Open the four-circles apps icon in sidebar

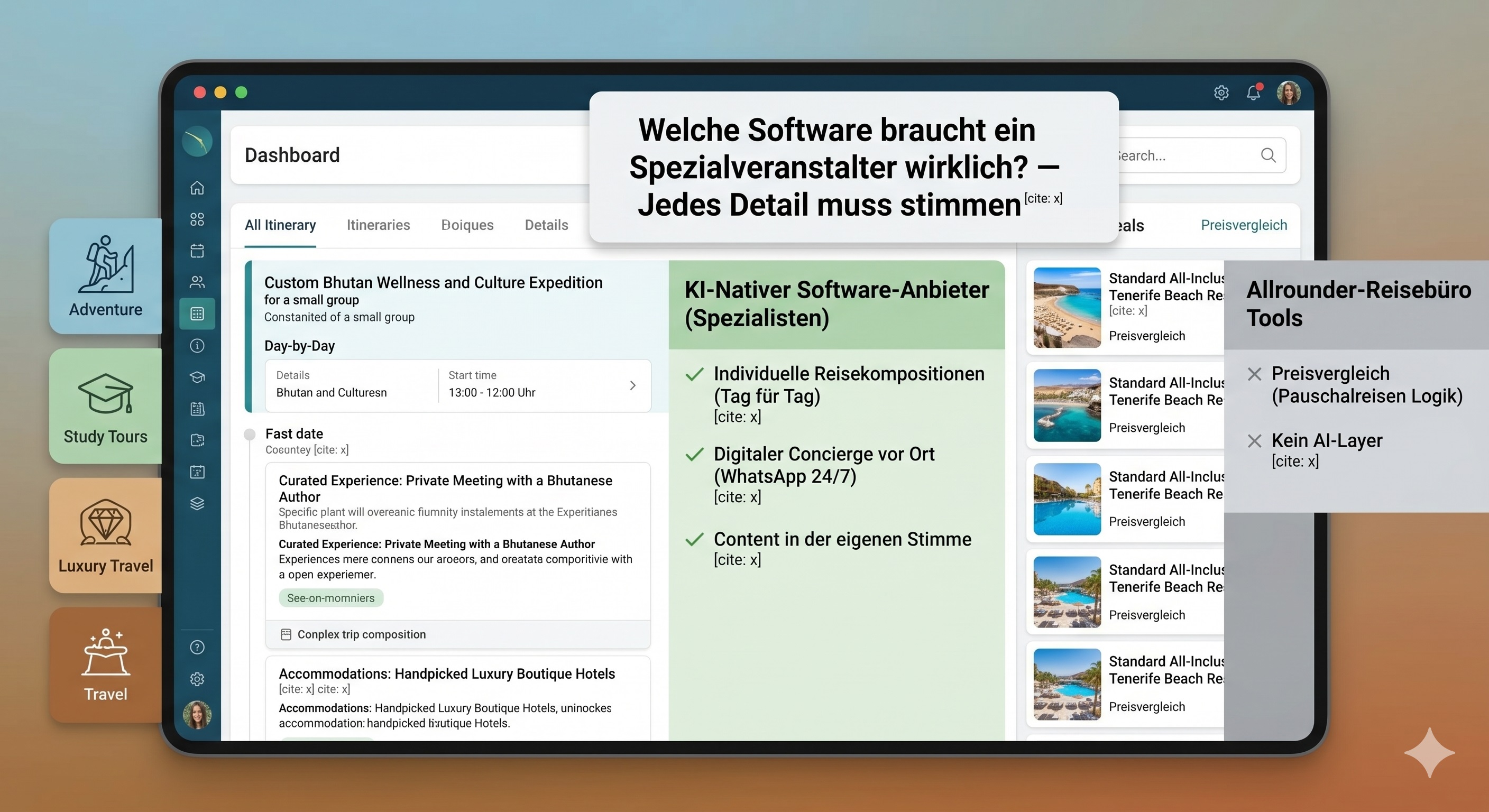[x=197, y=219]
